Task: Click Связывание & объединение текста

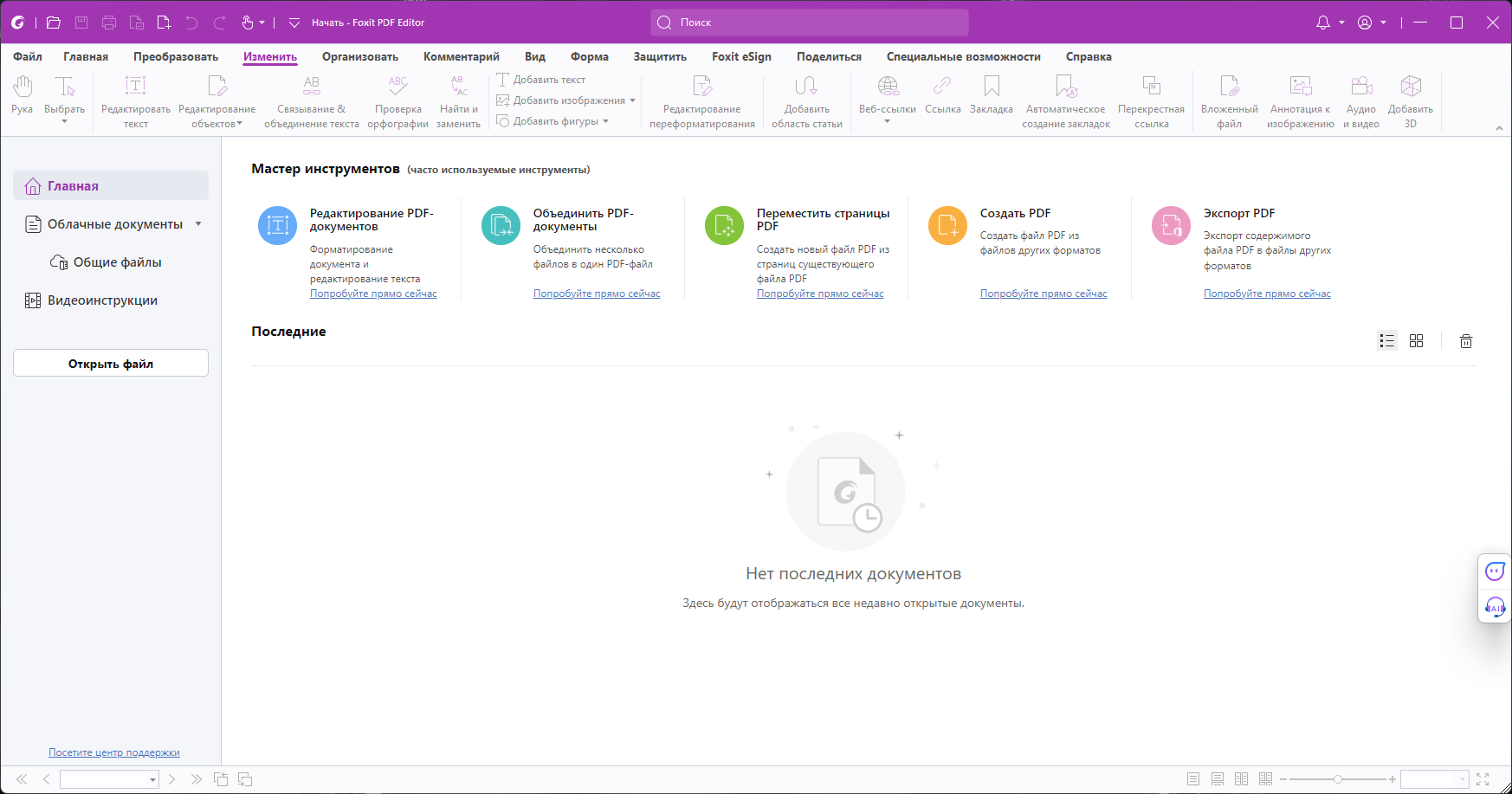Action: [x=312, y=101]
